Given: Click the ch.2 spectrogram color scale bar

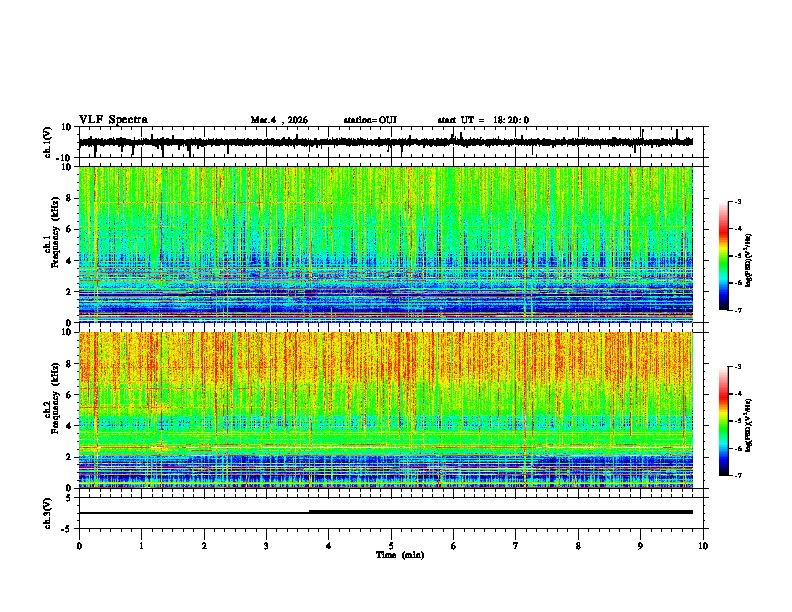Looking at the screenshot, I should pos(724,421).
